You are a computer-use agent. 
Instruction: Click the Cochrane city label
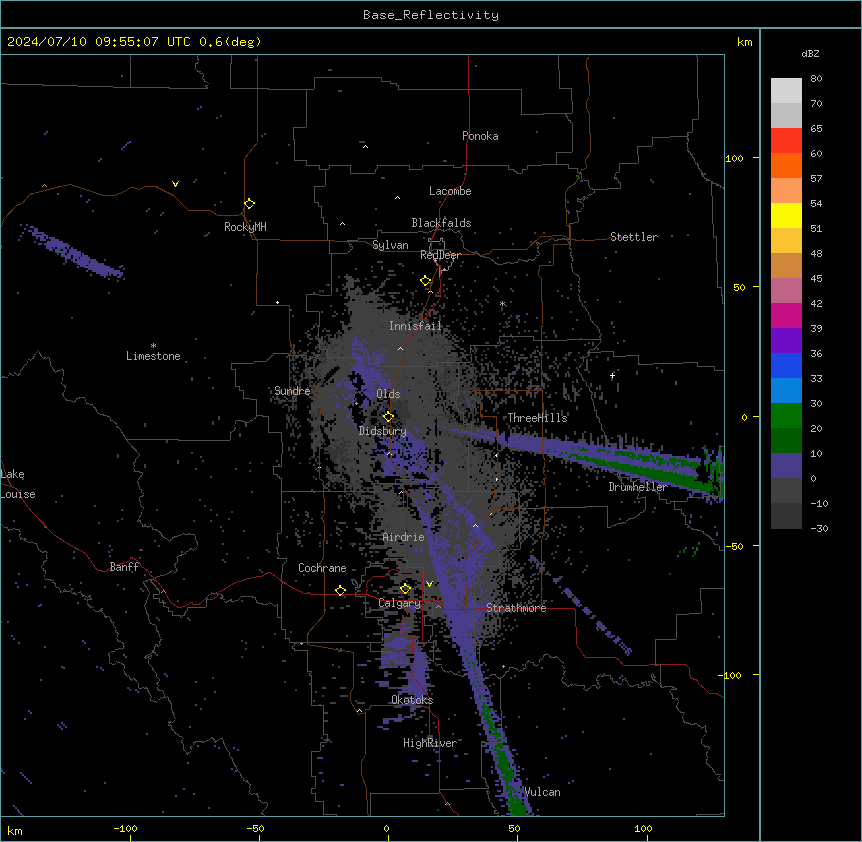click(x=322, y=568)
